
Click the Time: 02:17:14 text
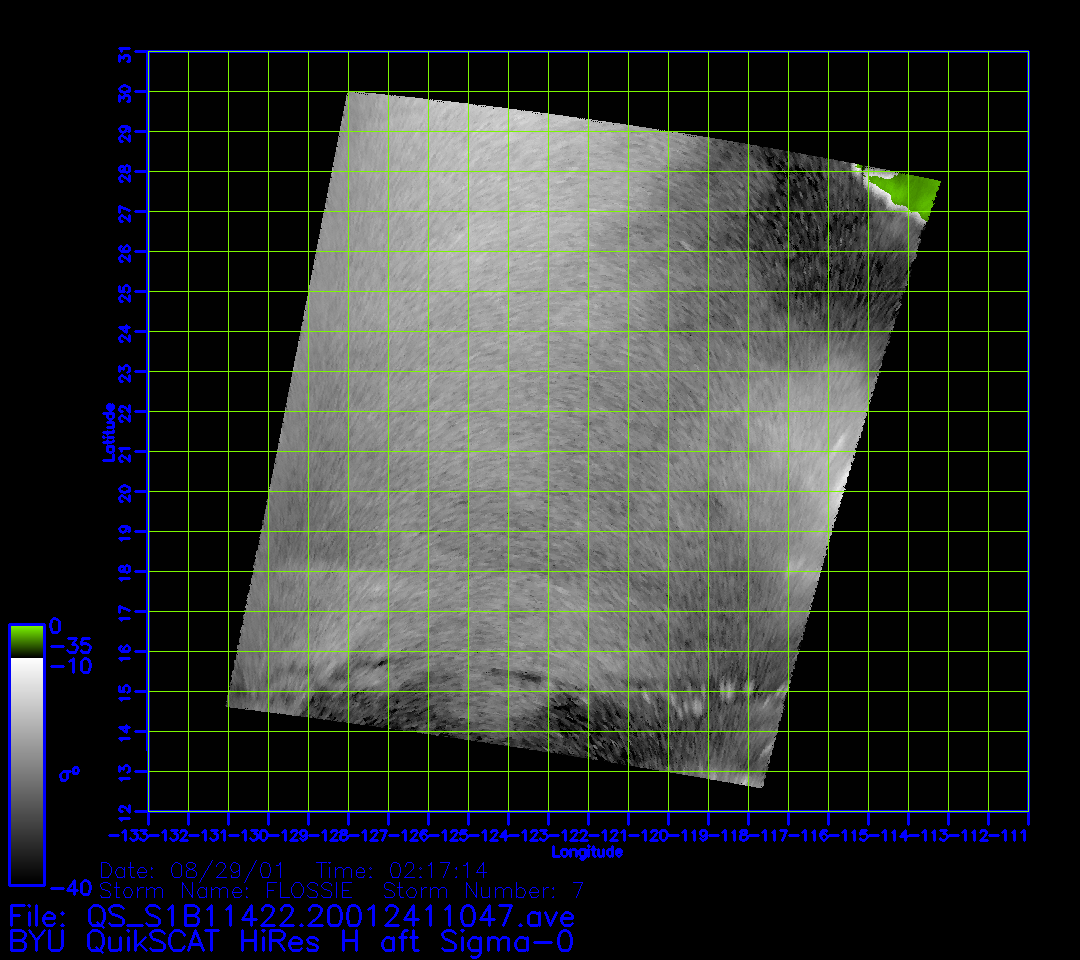point(402,870)
